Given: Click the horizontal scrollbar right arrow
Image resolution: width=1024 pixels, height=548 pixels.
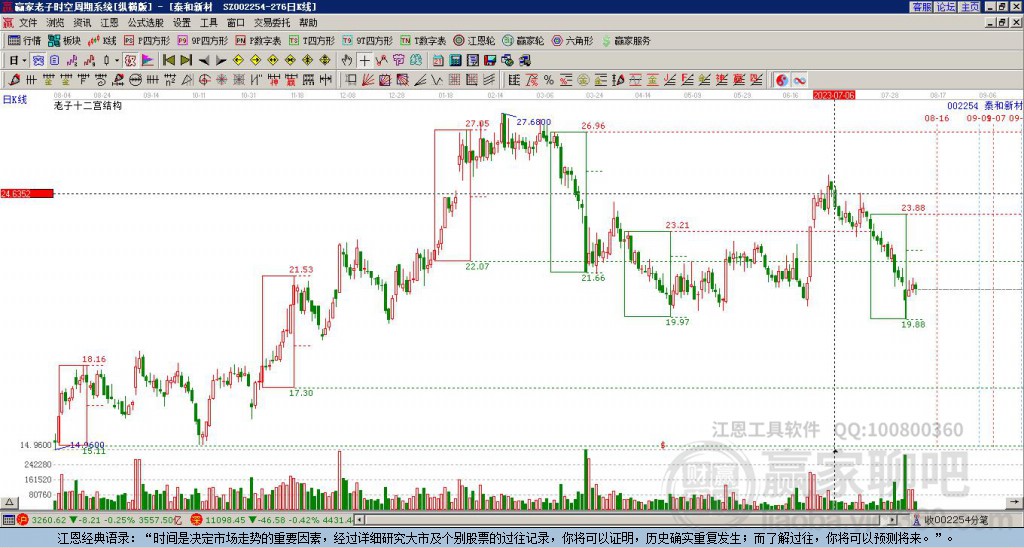Looking at the screenshot, I should pyautogui.click(x=893, y=520).
